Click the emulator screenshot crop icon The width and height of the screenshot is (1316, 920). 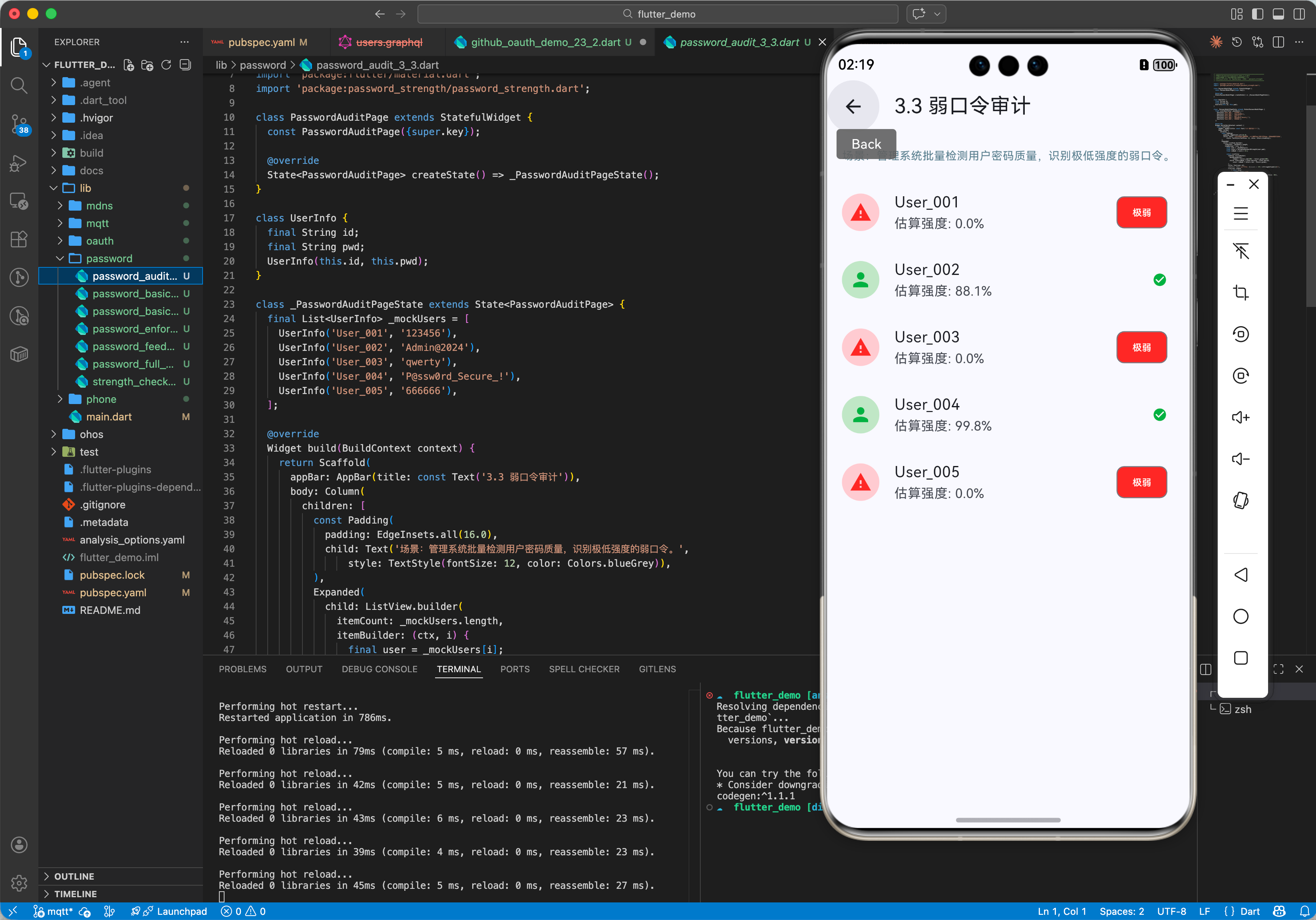click(1240, 293)
